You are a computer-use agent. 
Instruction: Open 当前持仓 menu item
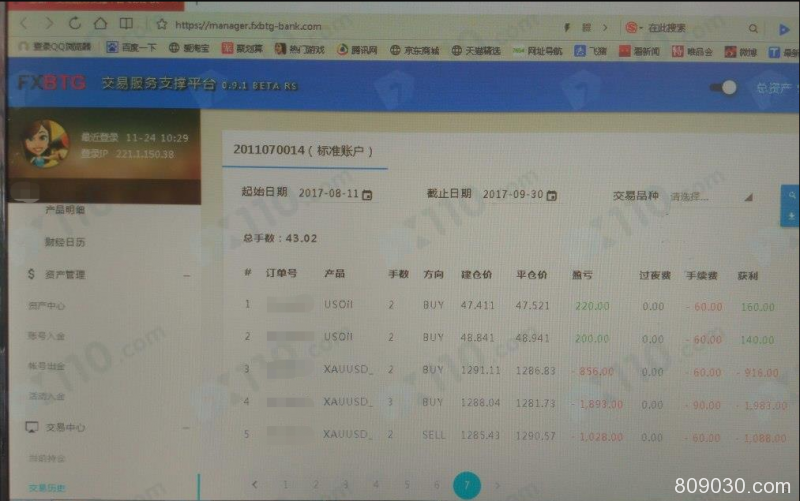(x=46, y=459)
